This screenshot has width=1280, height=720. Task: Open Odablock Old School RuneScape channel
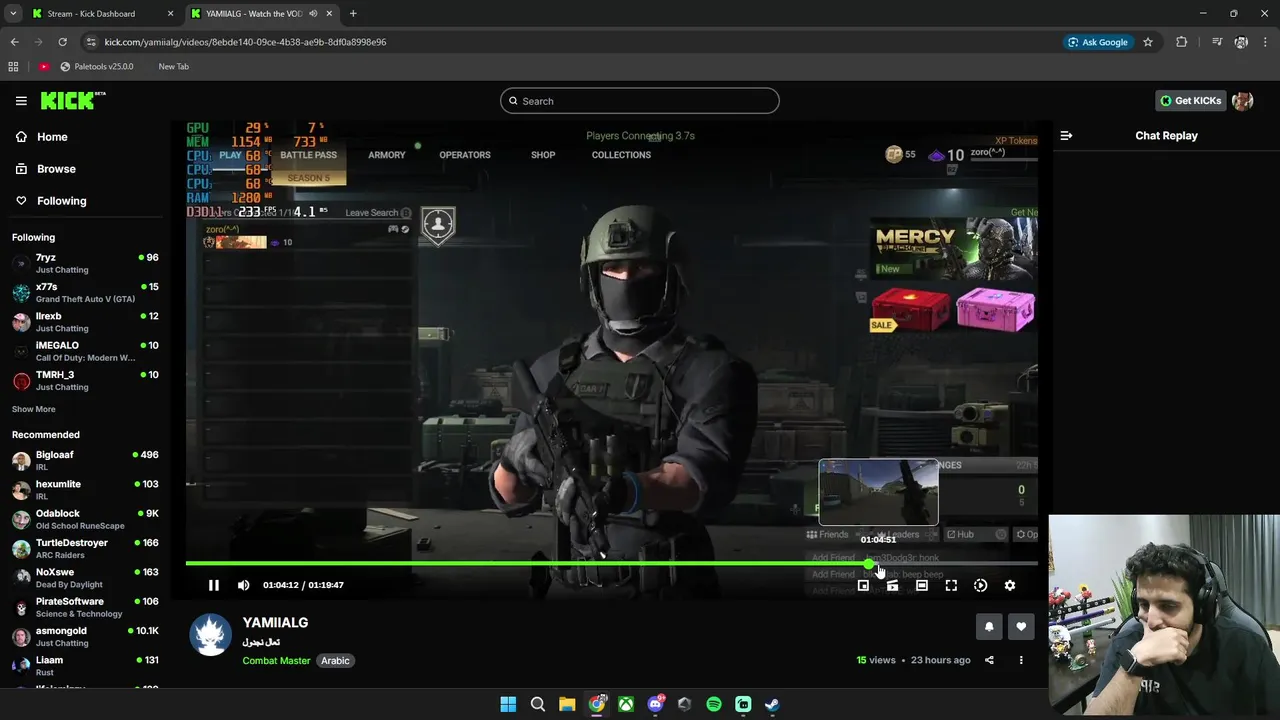click(85, 519)
